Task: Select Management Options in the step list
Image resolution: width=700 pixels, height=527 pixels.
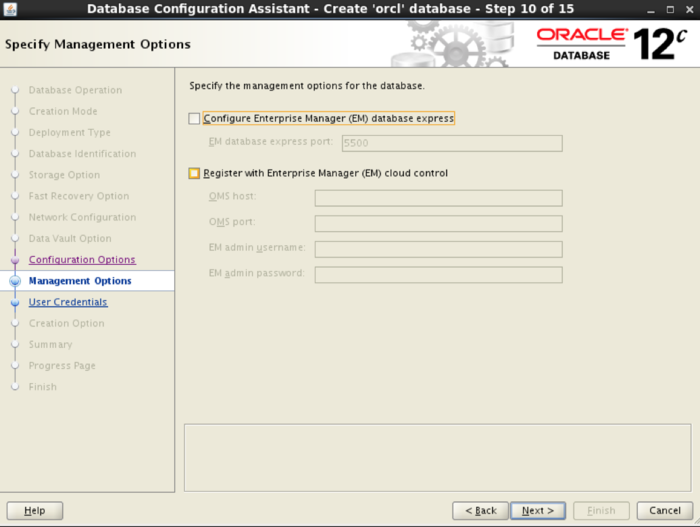Action: click(x=80, y=281)
